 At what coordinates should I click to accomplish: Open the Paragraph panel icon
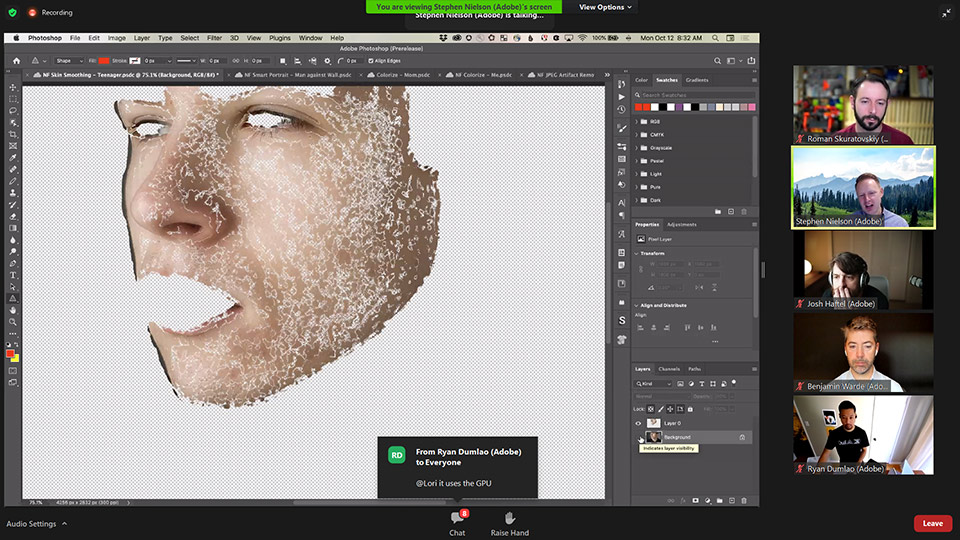pos(621,216)
